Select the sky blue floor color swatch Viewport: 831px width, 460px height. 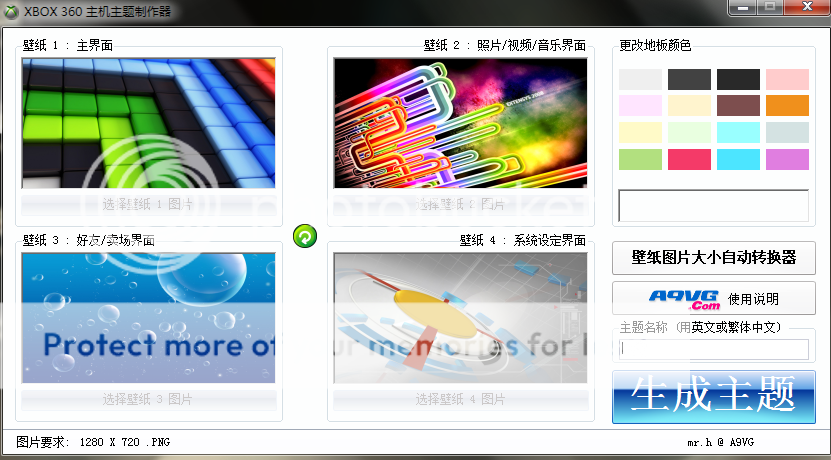(738, 159)
